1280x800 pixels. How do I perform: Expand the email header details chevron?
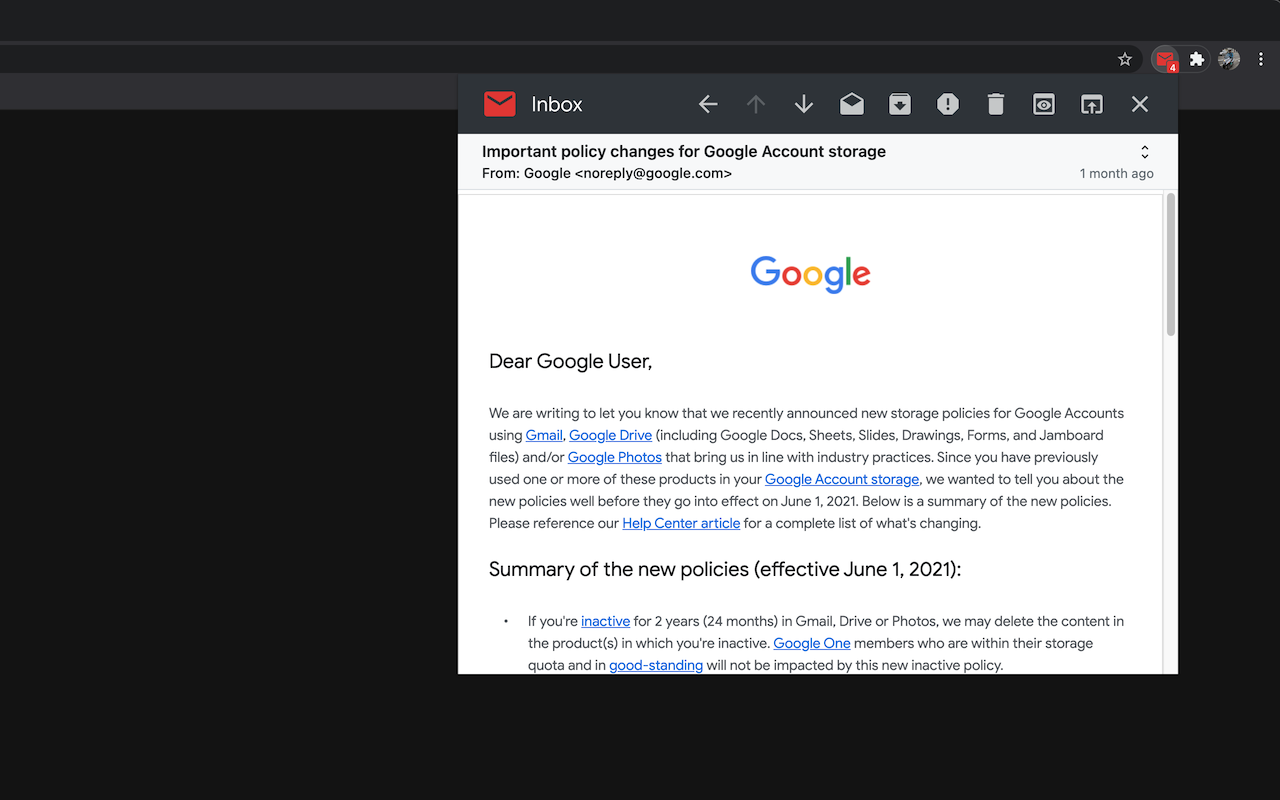(x=1144, y=151)
